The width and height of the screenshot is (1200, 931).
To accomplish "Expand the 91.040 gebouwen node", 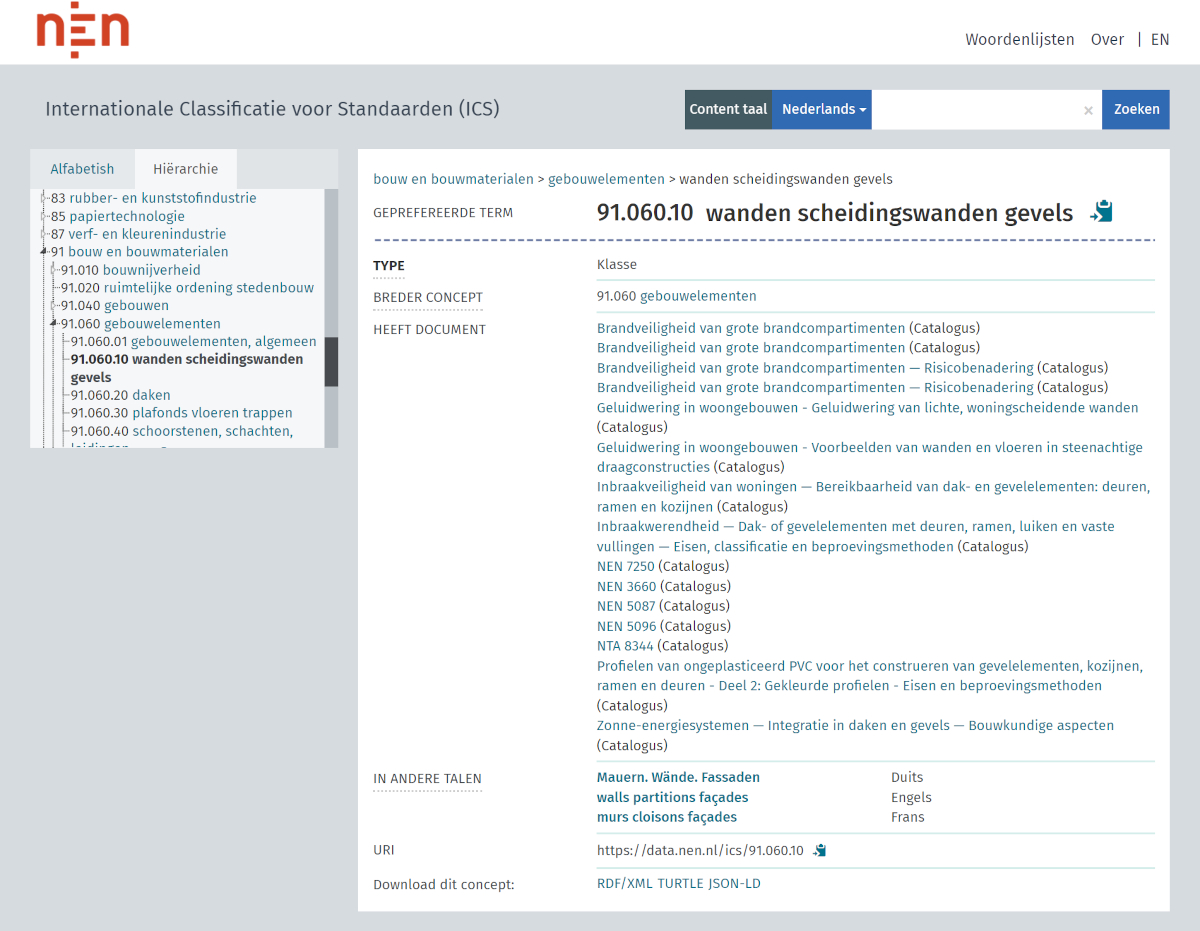I will (x=55, y=306).
